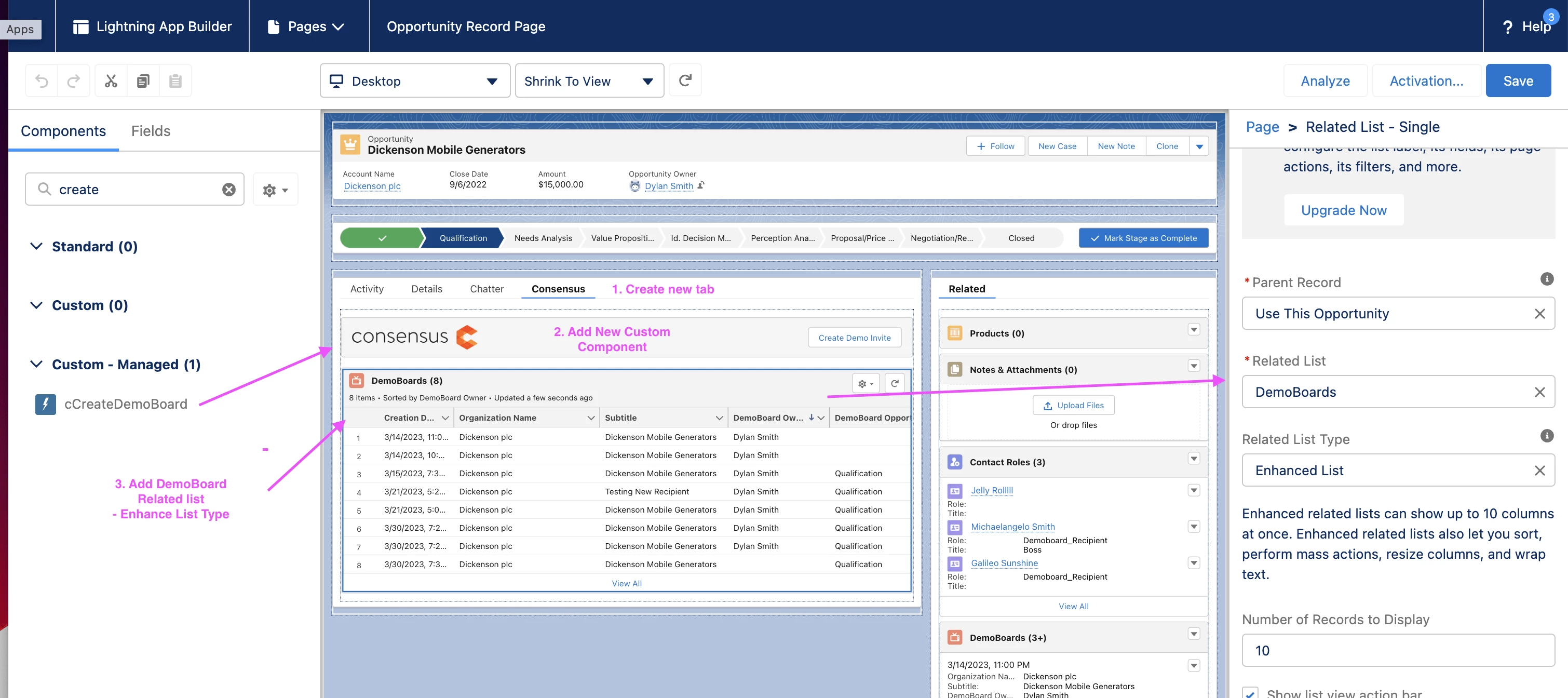This screenshot has width=1568, height=698.
Task: Open the Pages dropdown menu
Action: pyautogui.click(x=307, y=27)
